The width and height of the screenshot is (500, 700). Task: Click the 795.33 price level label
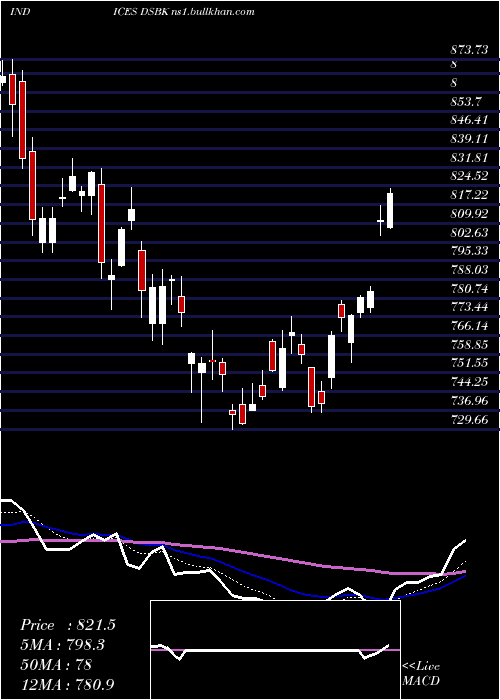pos(469,251)
